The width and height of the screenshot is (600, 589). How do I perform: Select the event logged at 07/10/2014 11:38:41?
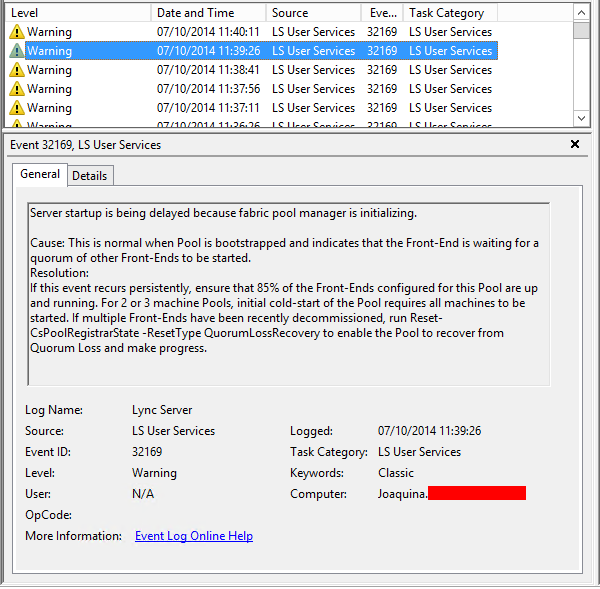coord(252,70)
